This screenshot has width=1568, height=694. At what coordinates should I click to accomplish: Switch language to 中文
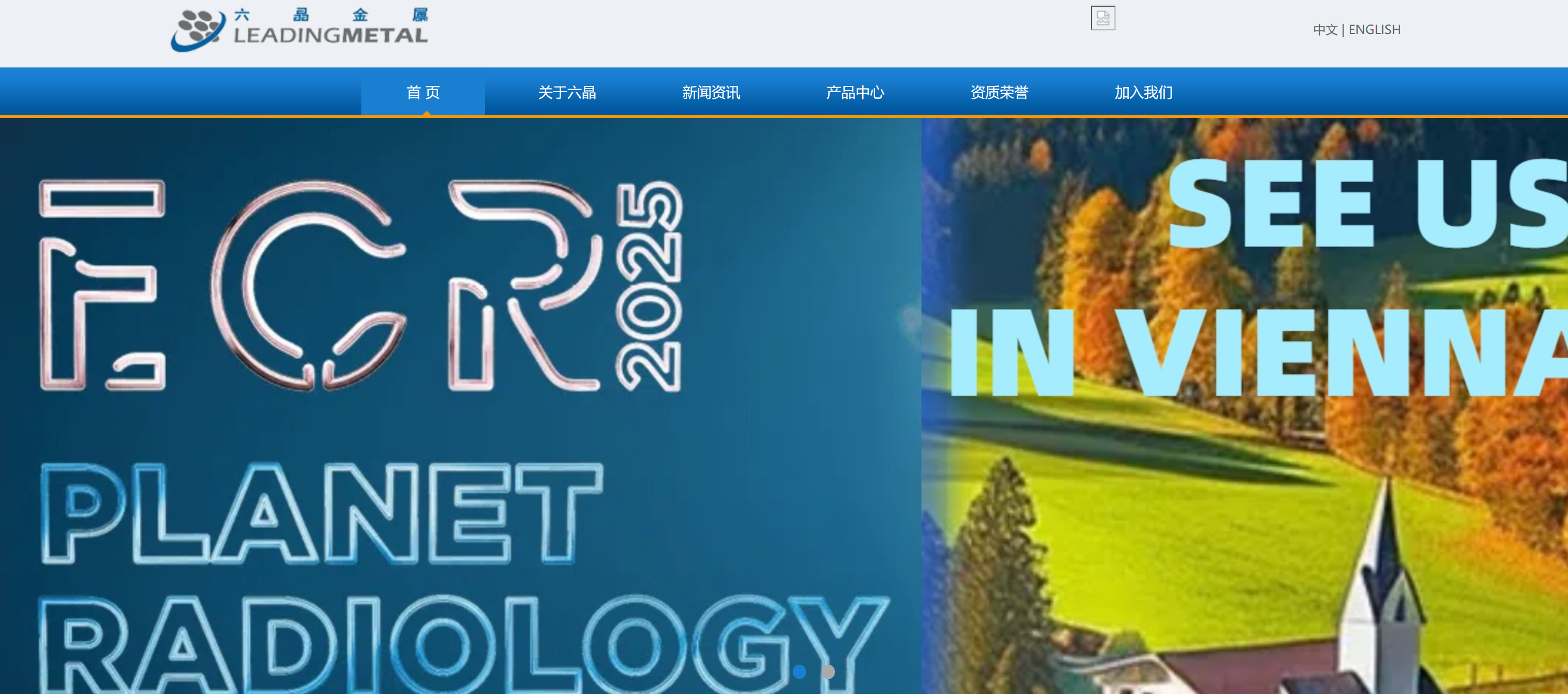pos(1325,30)
